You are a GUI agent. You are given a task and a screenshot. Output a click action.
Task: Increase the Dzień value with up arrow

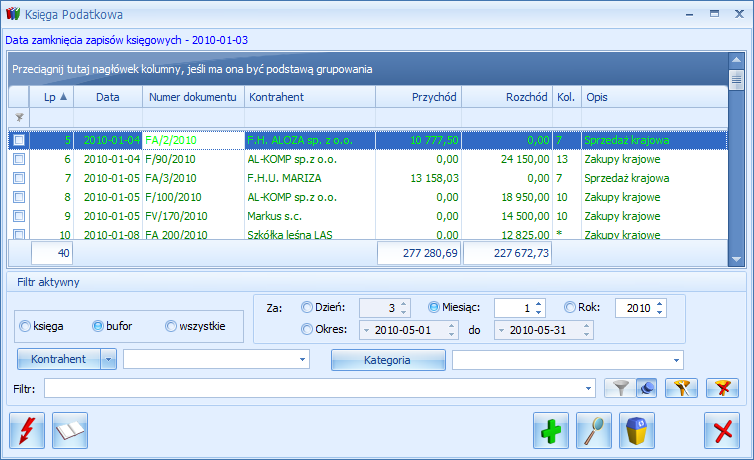click(x=403, y=304)
